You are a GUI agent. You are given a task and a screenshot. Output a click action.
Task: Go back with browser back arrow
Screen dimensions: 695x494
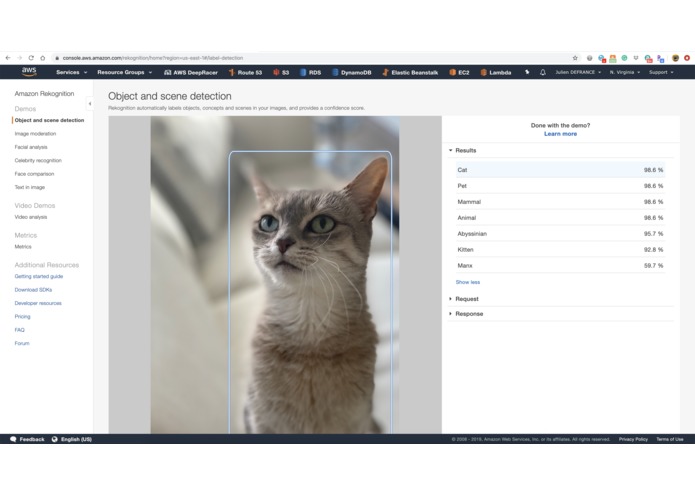click(8, 58)
